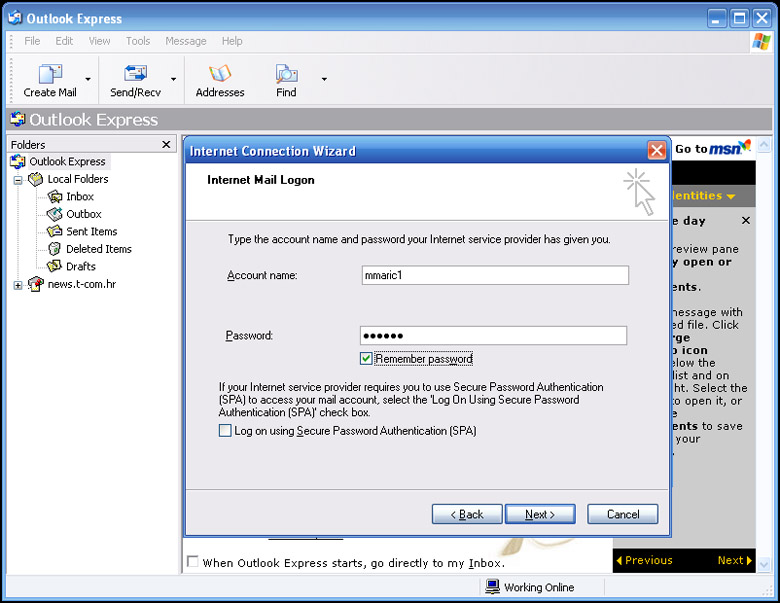The height and width of the screenshot is (603, 780).
Task: Click the Outlook Express title bar icon
Action: coord(15,17)
